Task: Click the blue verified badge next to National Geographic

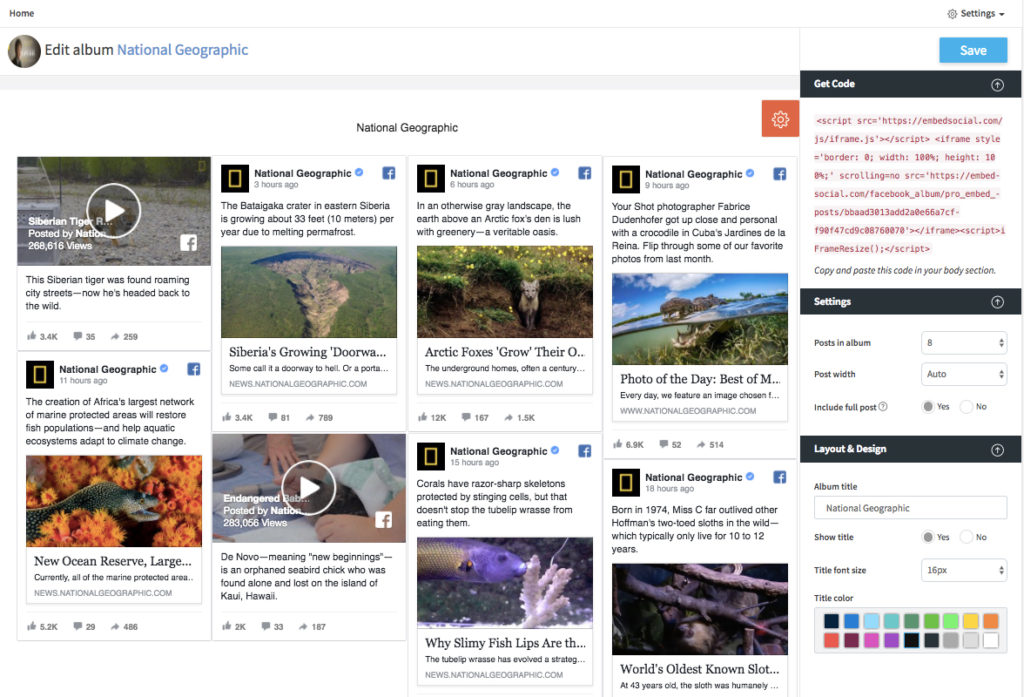Action: [359, 173]
